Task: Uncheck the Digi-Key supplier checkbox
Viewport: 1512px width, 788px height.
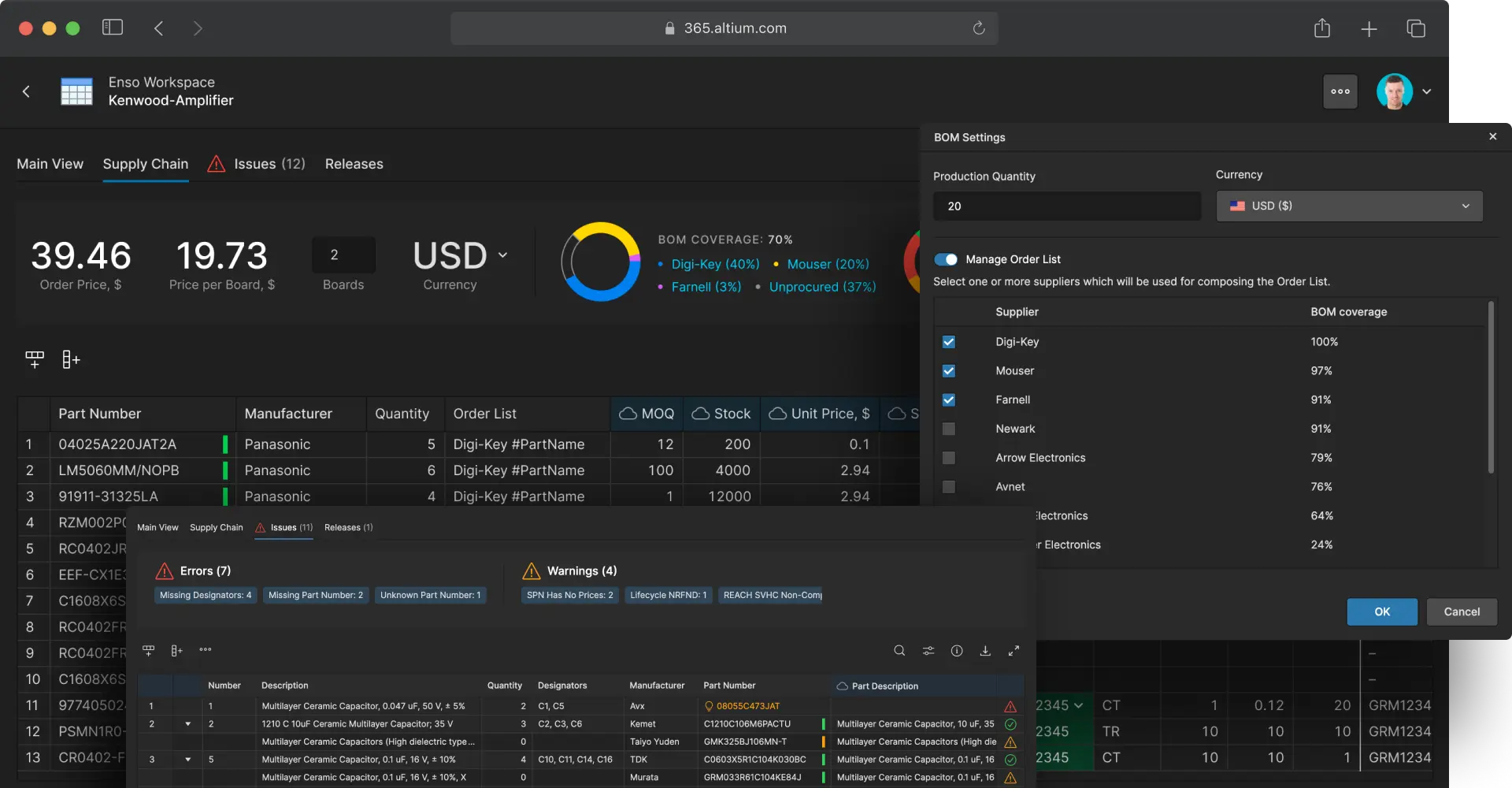Action: coord(949,342)
